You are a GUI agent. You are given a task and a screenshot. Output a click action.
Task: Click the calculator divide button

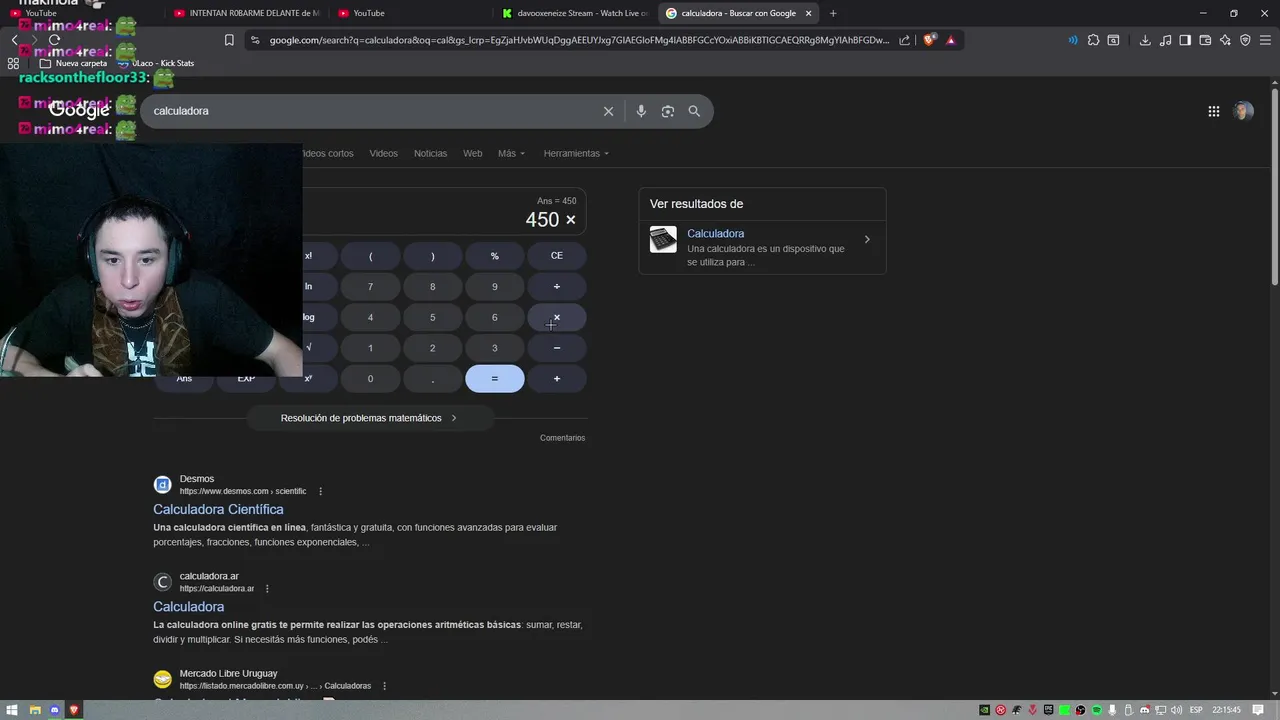click(x=557, y=287)
